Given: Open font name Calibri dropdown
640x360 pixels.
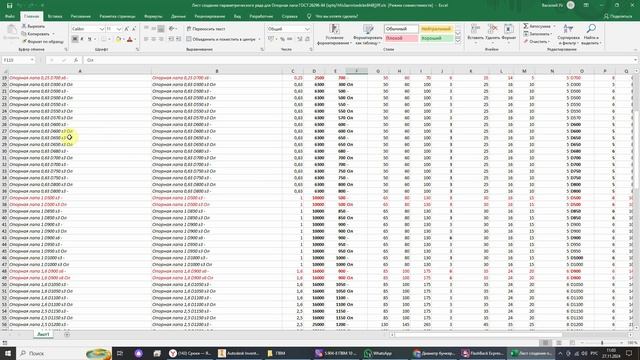Looking at the screenshot, I should (x=102, y=29).
